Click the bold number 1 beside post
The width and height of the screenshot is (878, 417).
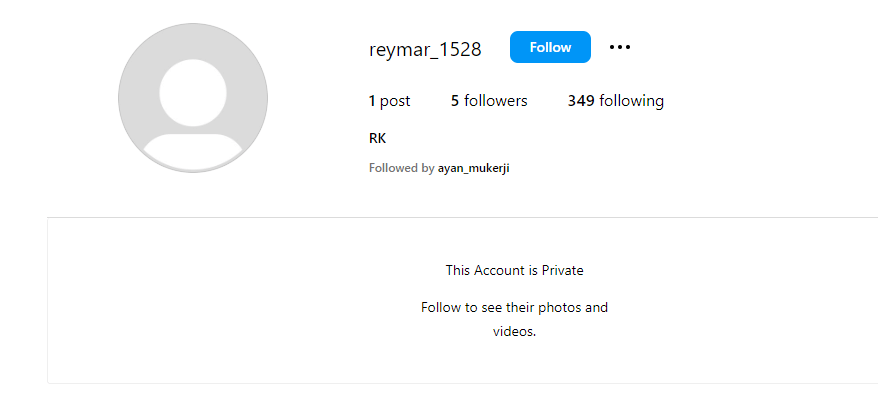pos(372,101)
